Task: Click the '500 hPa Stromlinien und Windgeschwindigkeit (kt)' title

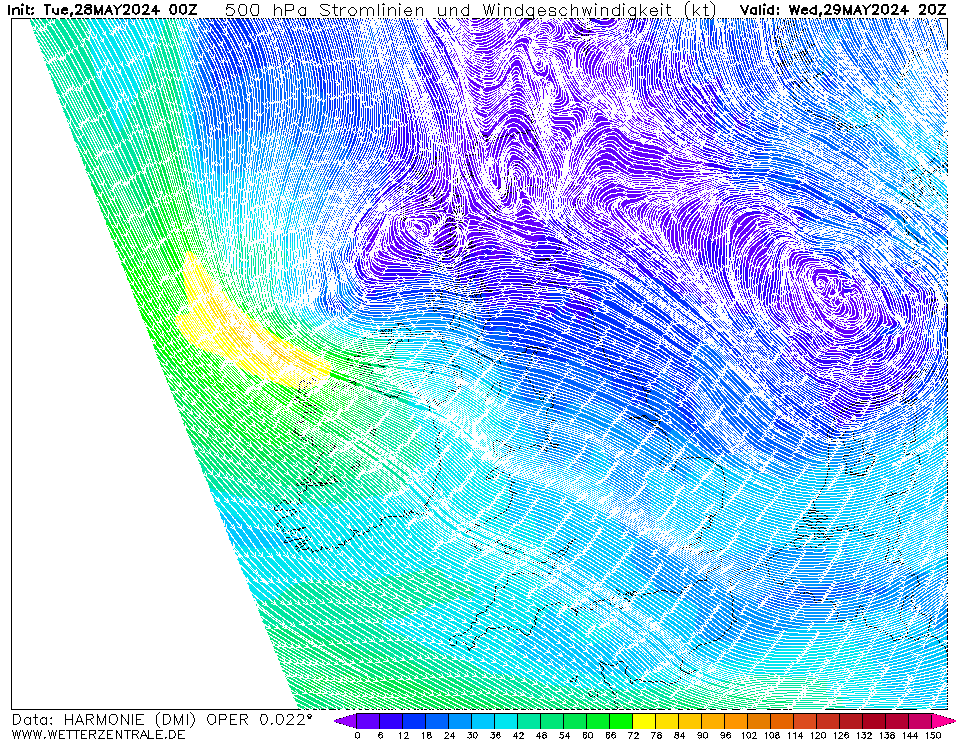Action: [471, 10]
